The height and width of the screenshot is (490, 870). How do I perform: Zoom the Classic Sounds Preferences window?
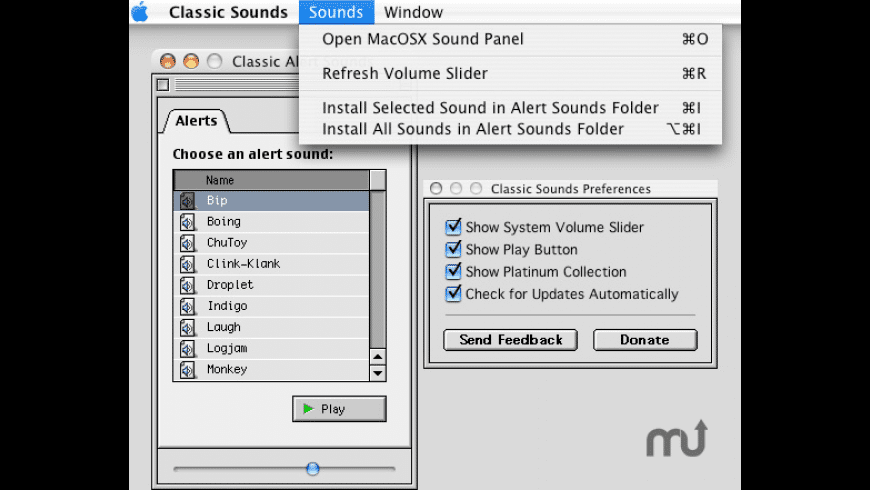(476, 189)
